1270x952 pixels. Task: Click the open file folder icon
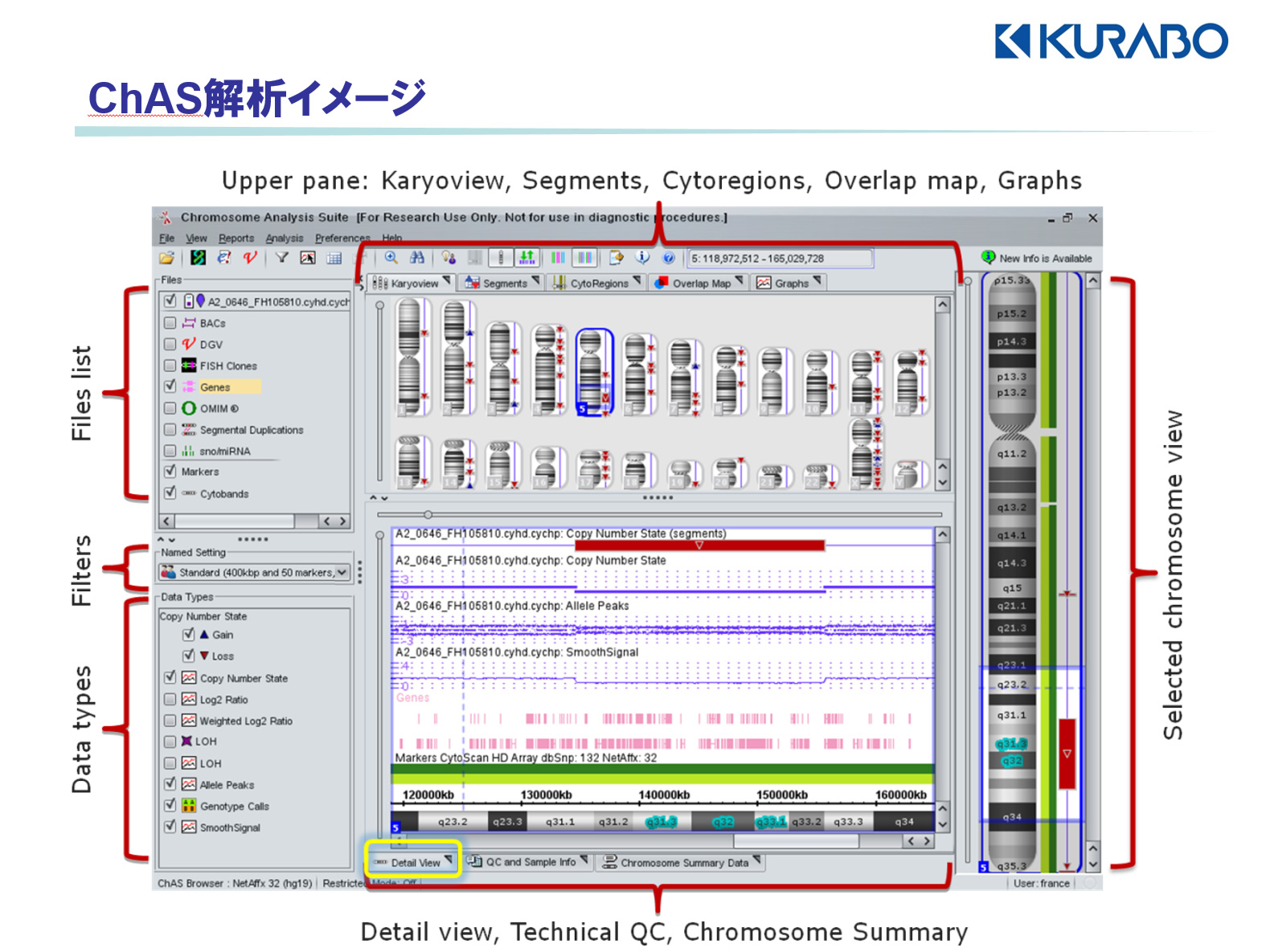click(x=166, y=258)
